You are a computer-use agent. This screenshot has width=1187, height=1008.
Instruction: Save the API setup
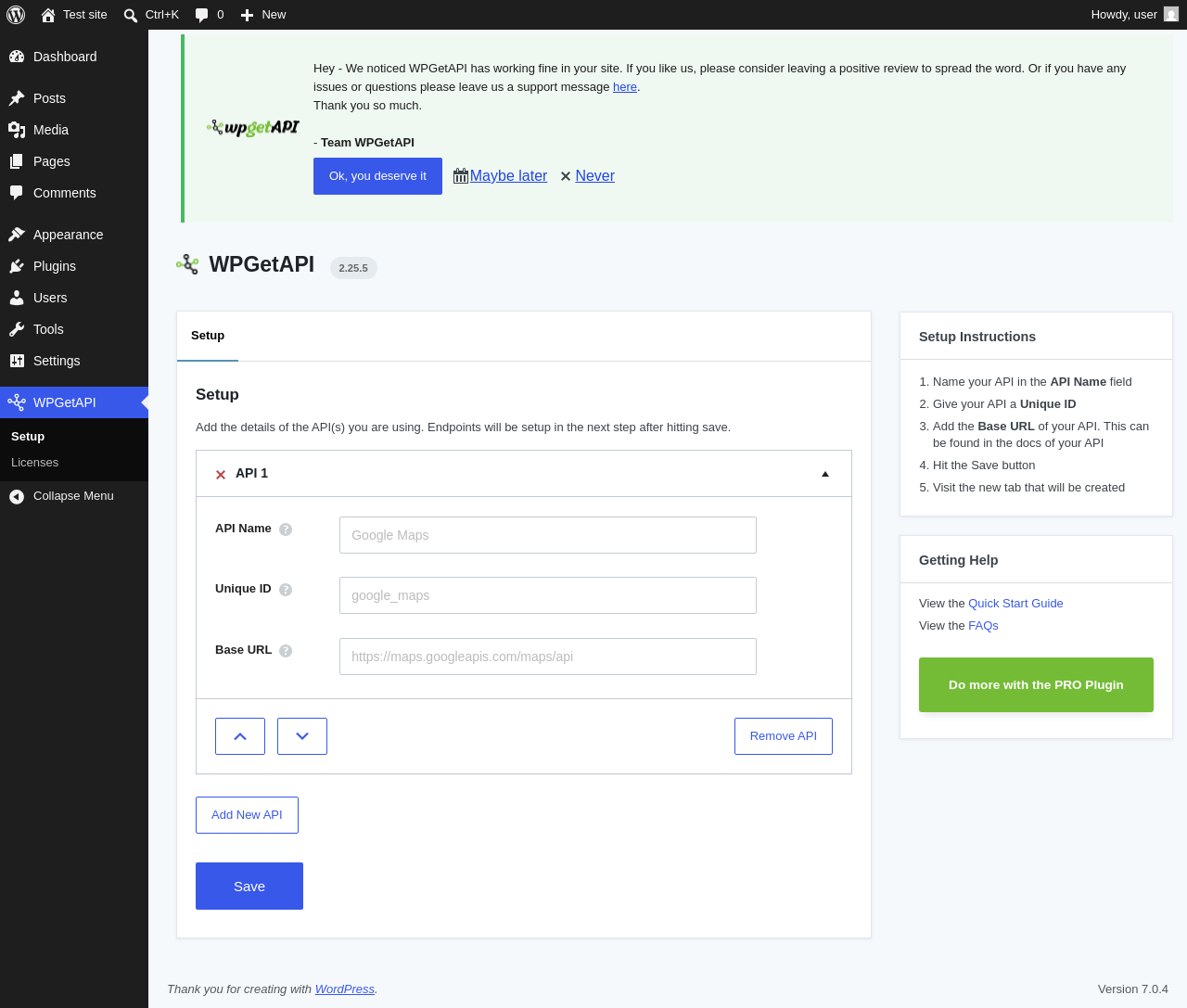249,887
